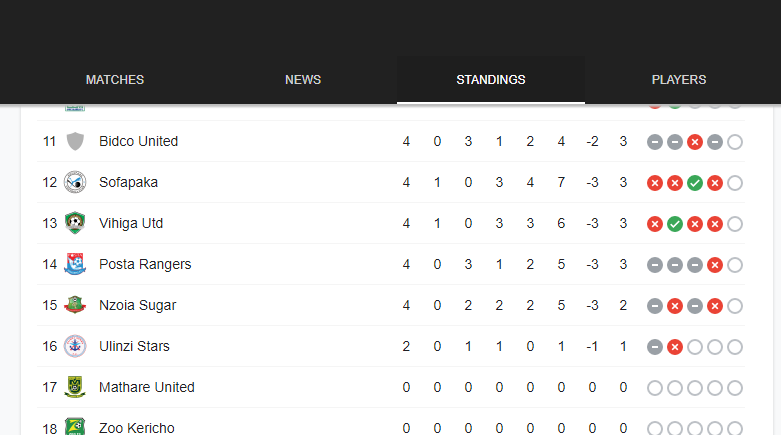Screen dimensions: 781x435
Task: Click Vihiga Utd's green win form indicator
Action: coord(675,224)
